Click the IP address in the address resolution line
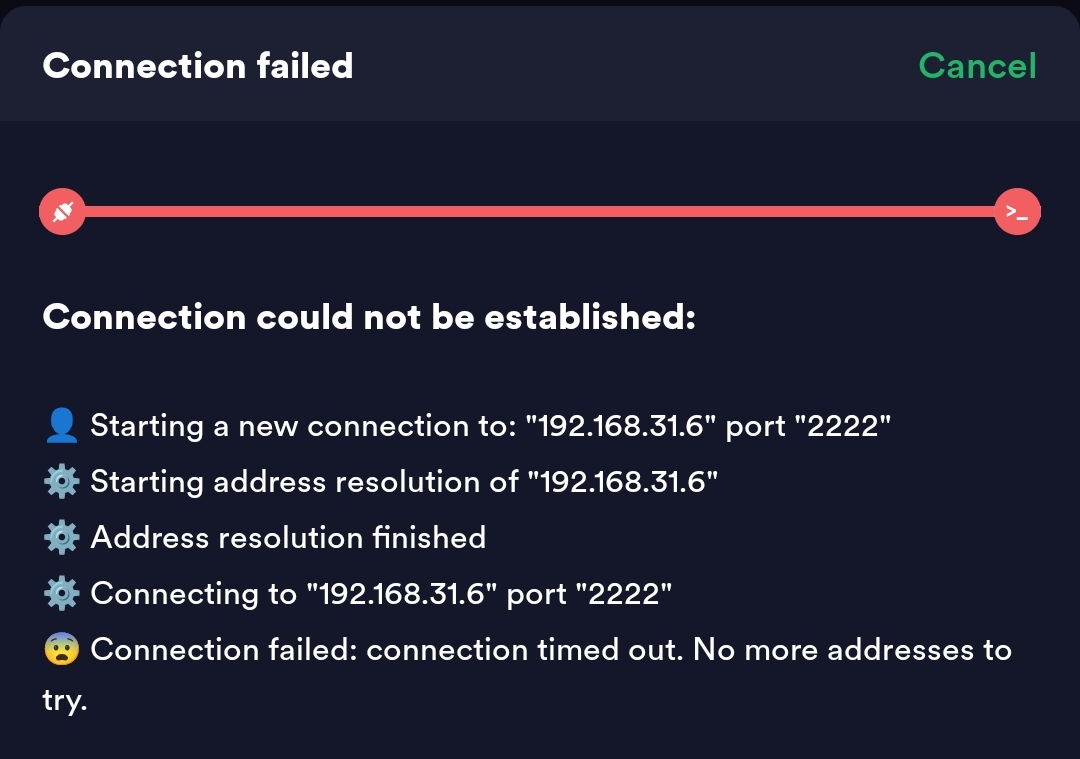1080x759 pixels. [629, 482]
